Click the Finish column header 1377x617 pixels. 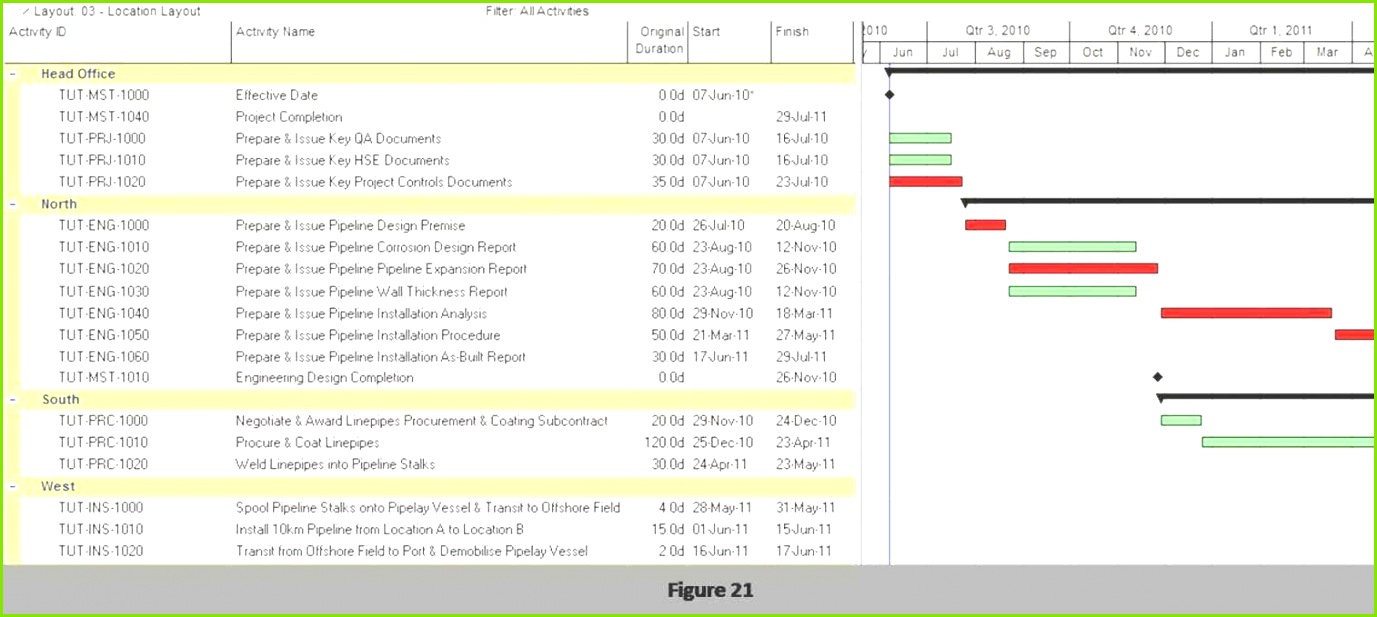(x=791, y=32)
